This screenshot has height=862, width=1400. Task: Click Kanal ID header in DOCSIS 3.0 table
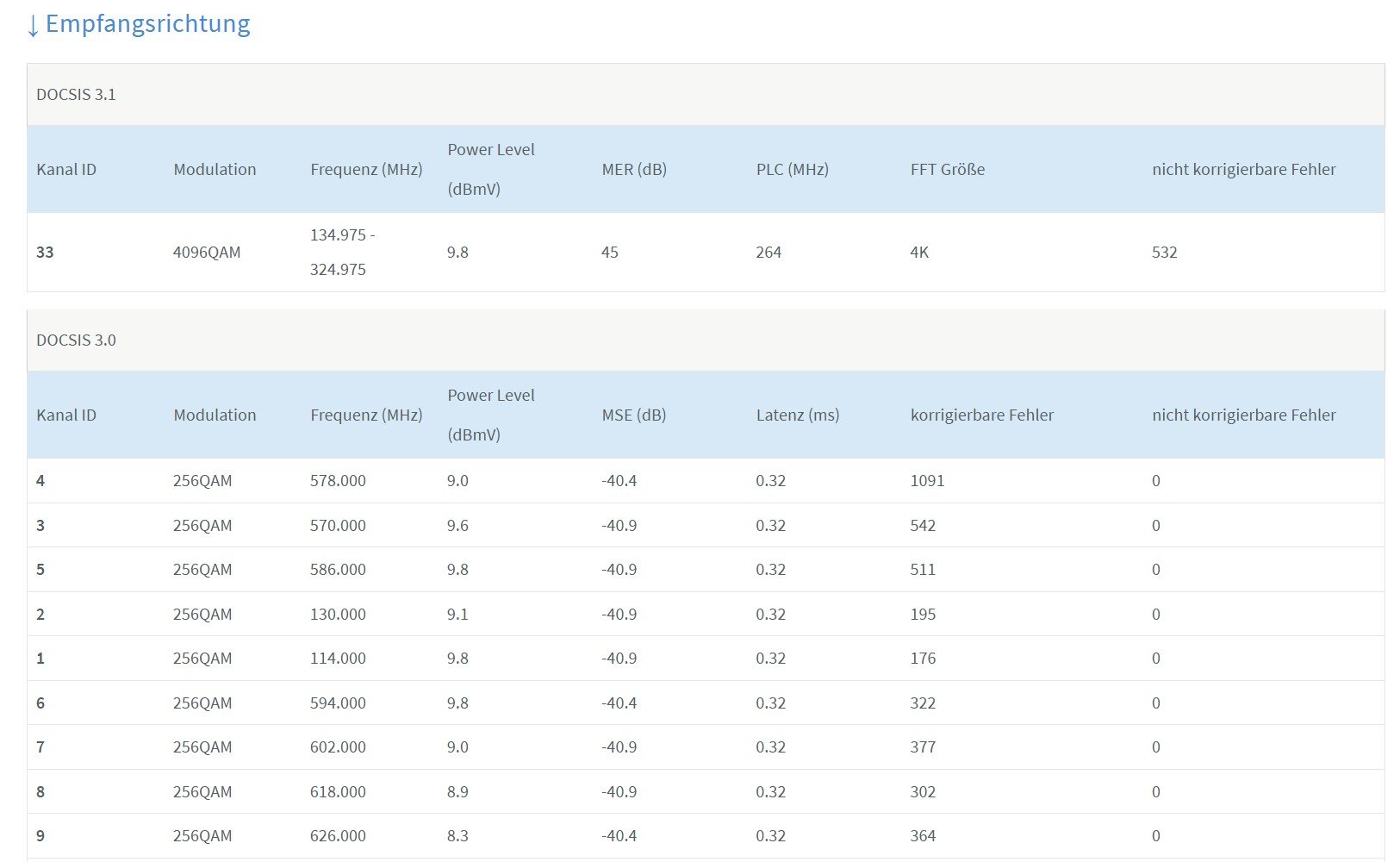coord(66,415)
